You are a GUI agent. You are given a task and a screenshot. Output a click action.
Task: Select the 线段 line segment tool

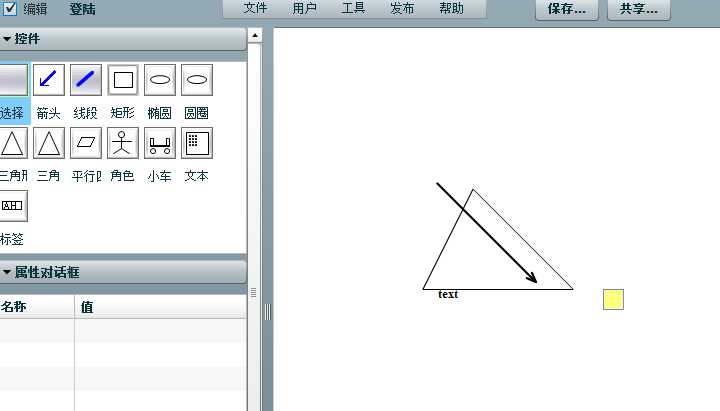pos(86,80)
